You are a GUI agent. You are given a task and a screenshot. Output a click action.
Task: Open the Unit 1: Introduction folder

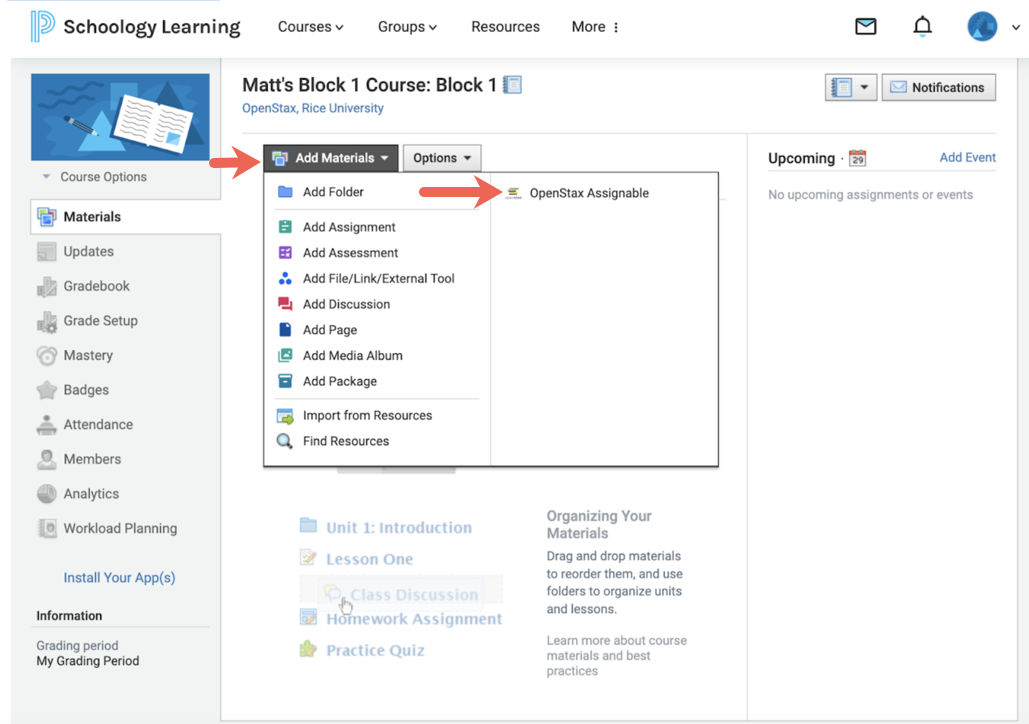point(400,527)
